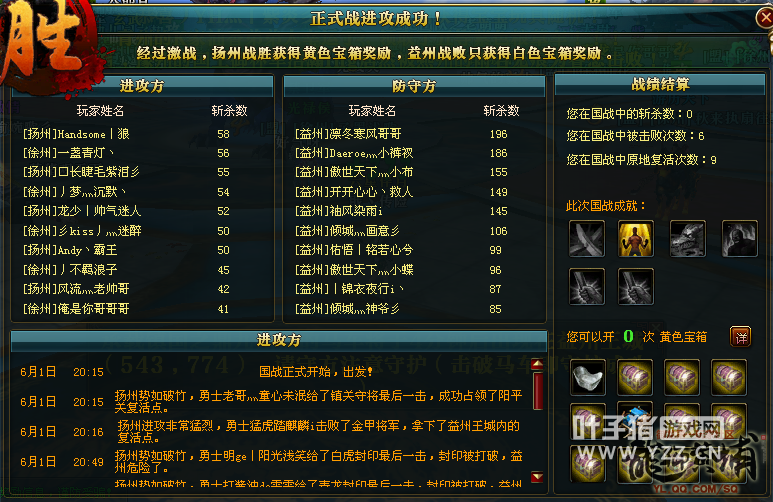Image resolution: width=773 pixels, height=502 pixels.
Task: Click the 20:49 白虎封印 battle log entry
Action: pos(271,462)
